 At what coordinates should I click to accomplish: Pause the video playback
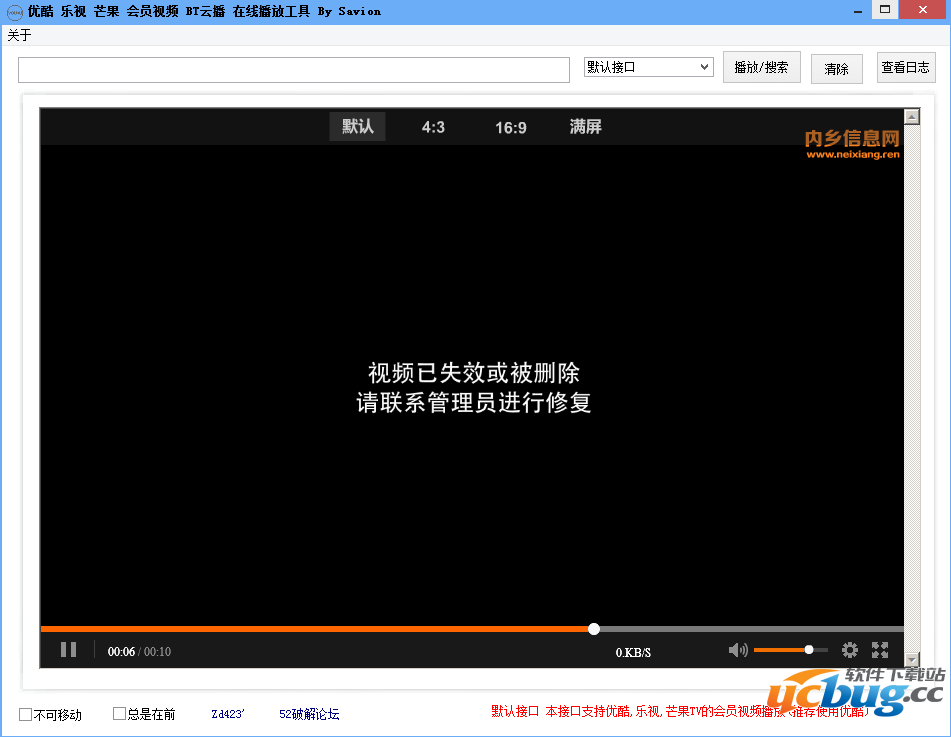click(68, 650)
